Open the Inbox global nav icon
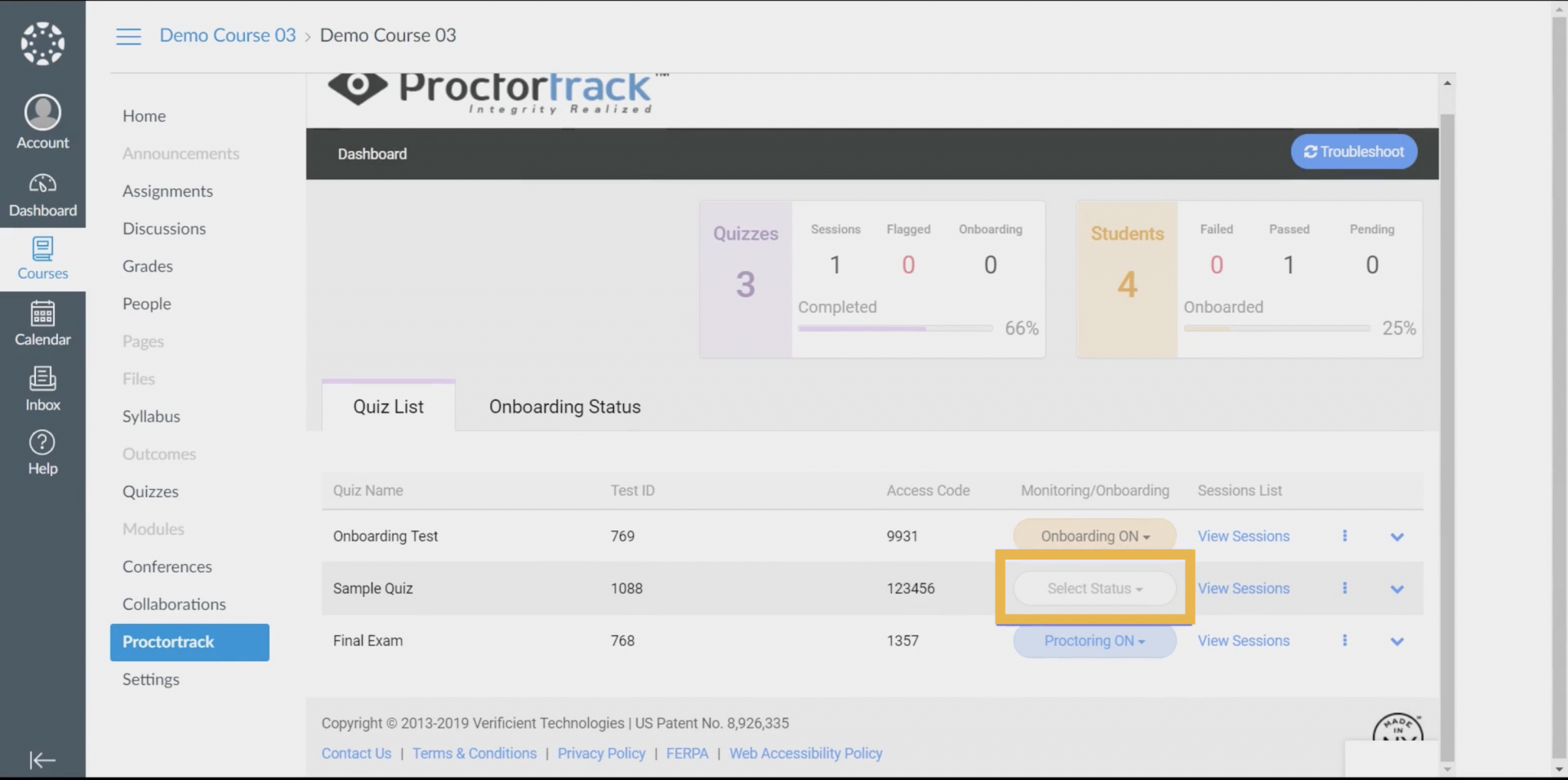Viewport: 1568px width, 780px height. (43, 390)
